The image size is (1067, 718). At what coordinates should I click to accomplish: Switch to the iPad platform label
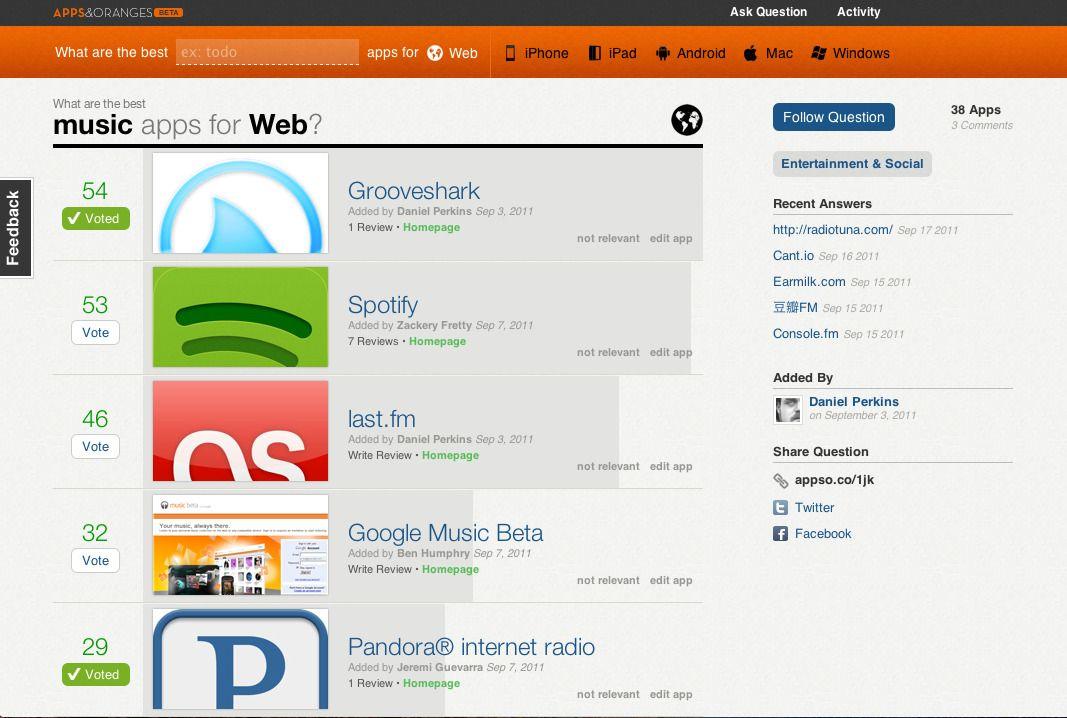622,53
